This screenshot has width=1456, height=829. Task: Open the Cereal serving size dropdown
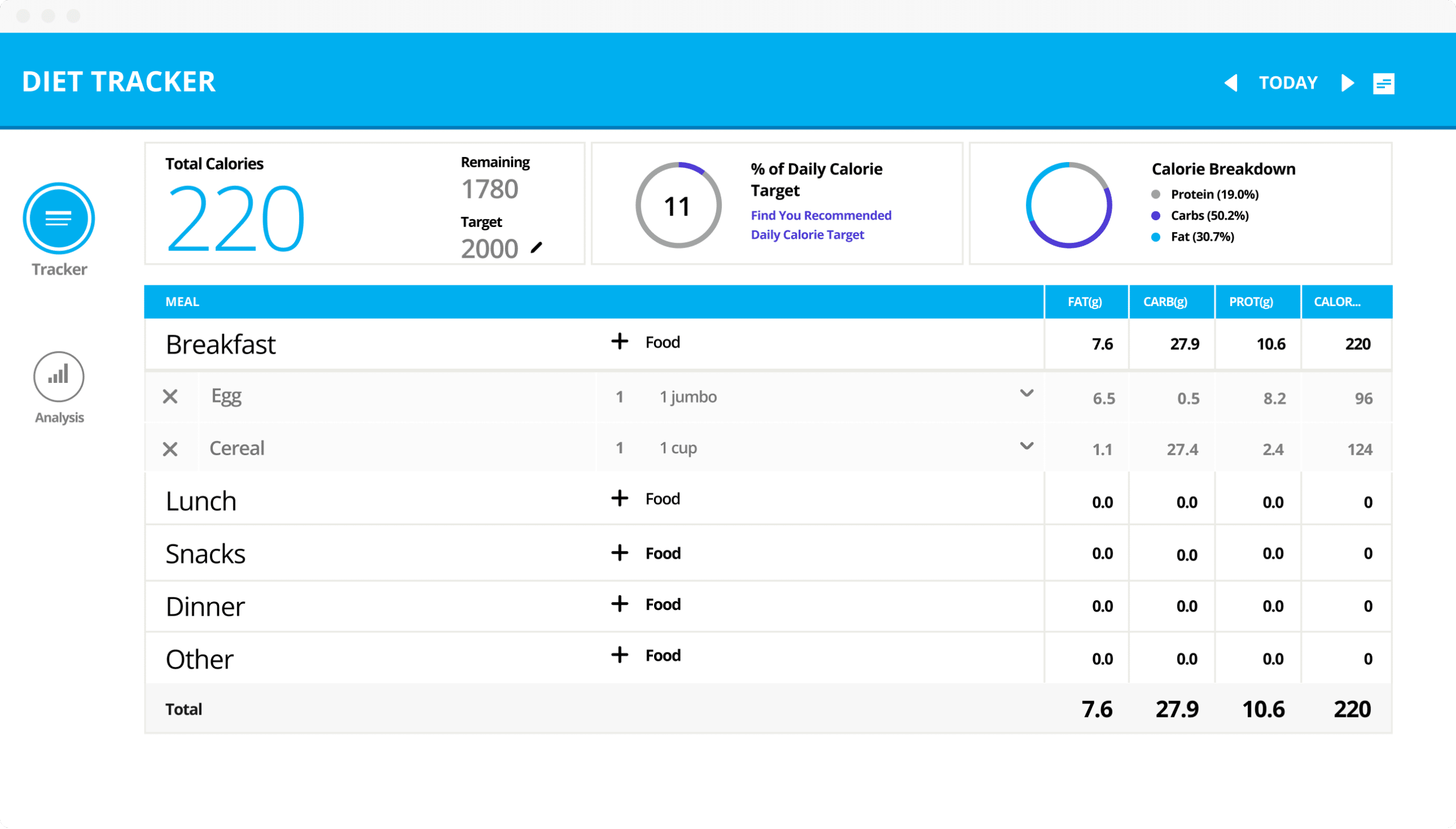(x=1027, y=446)
